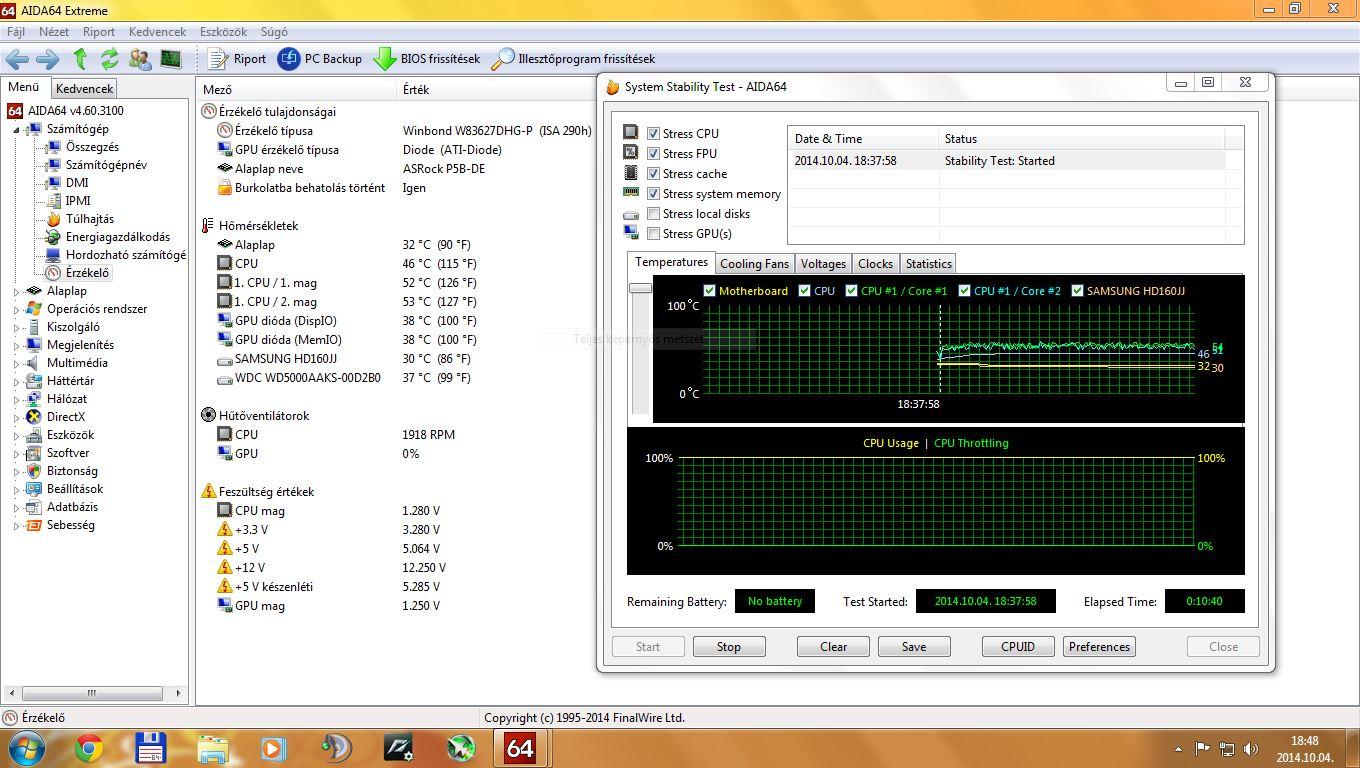This screenshot has height=768, width=1360.
Task: Click the temperature graph vertical slider handle
Action: [x=640, y=288]
